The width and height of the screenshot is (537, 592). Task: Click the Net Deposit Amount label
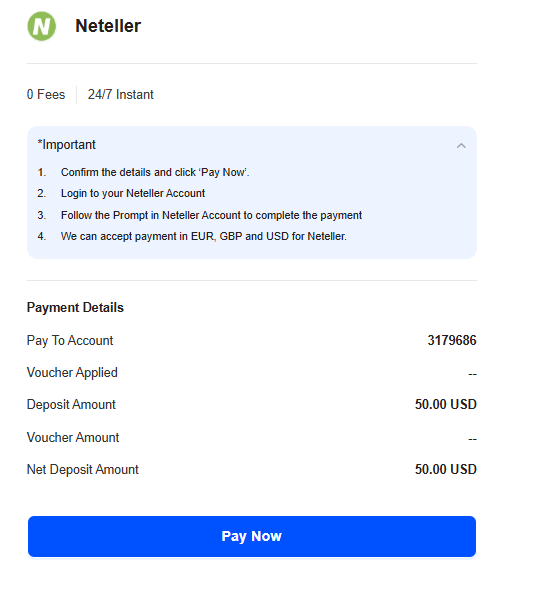coord(83,470)
